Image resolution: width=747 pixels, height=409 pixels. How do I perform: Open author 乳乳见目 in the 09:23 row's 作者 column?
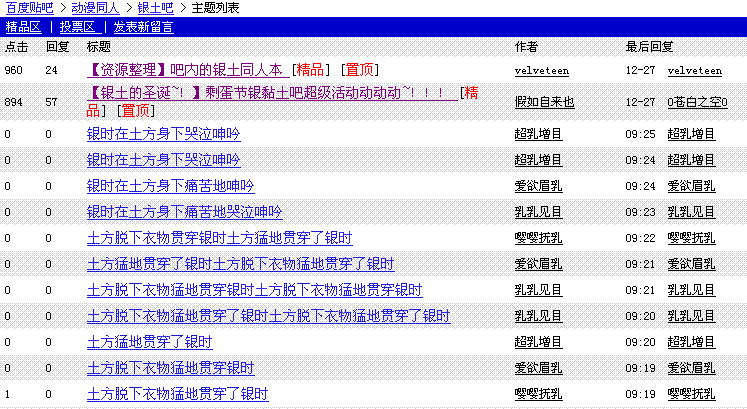tap(538, 212)
